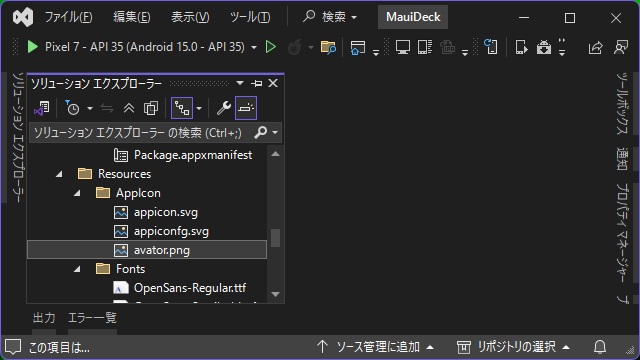Screen dimensions: 640x360
Task: Collapse all with the double chevron icon
Action: click(x=129, y=108)
